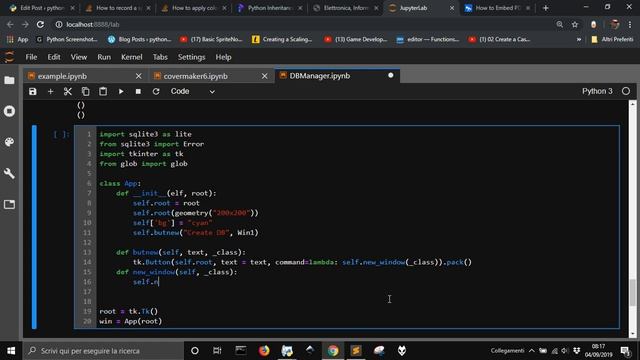Place cursor in the code cell editor
Viewport: 640px width, 360px height.
357,227
